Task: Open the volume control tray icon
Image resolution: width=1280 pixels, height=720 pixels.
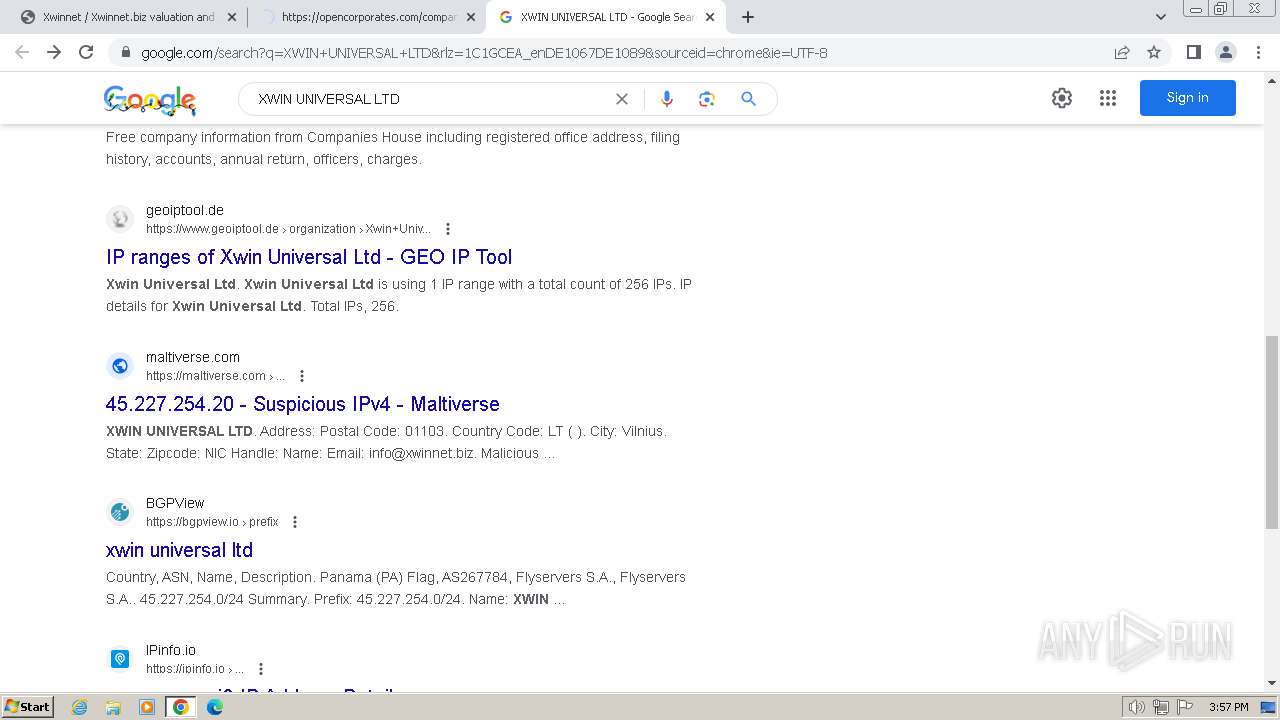Action: (x=1137, y=707)
